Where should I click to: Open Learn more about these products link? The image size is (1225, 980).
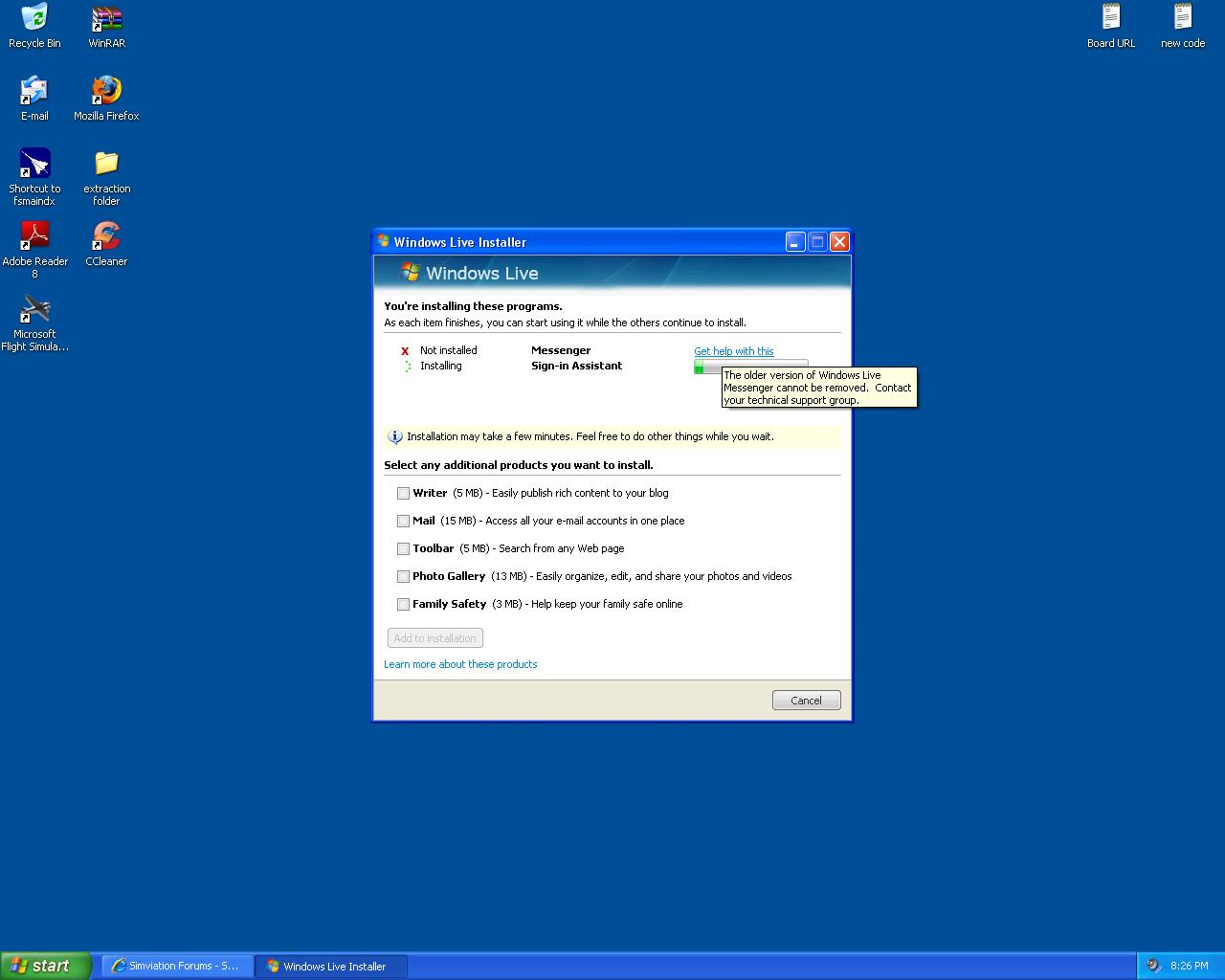[460, 664]
